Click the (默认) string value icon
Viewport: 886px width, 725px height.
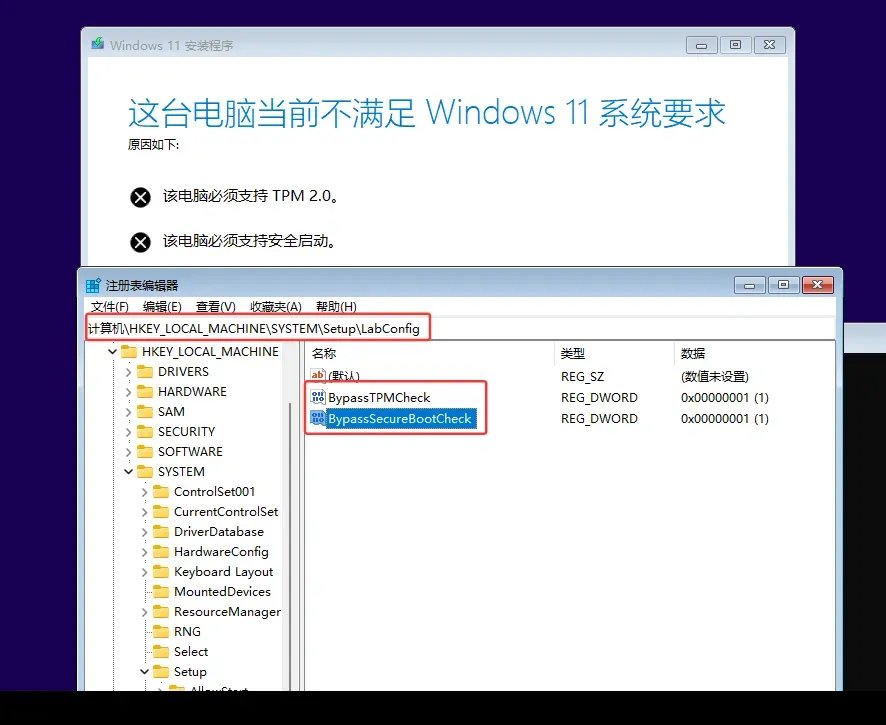(318, 375)
